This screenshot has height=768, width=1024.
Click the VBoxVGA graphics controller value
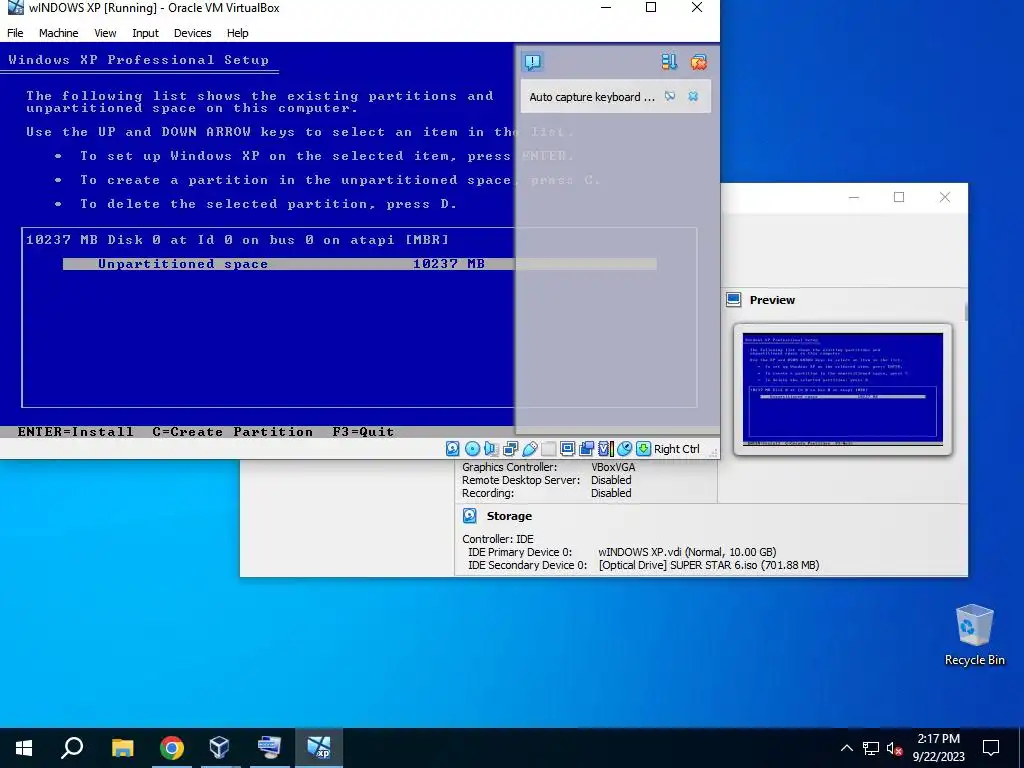[613, 467]
